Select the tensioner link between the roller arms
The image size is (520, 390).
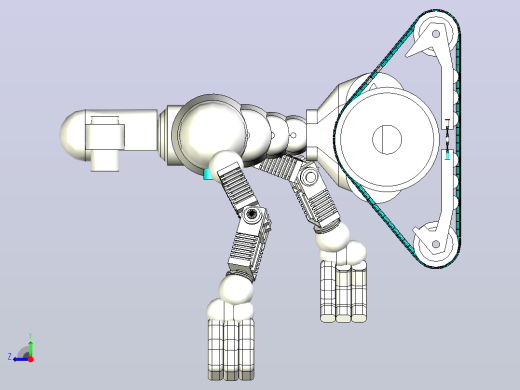coord(447,139)
